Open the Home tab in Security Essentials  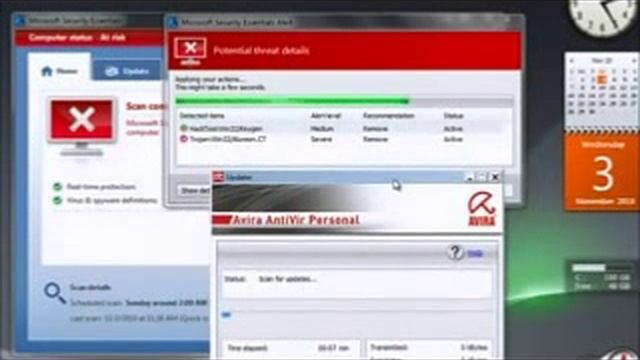click(x=60, y=71)
